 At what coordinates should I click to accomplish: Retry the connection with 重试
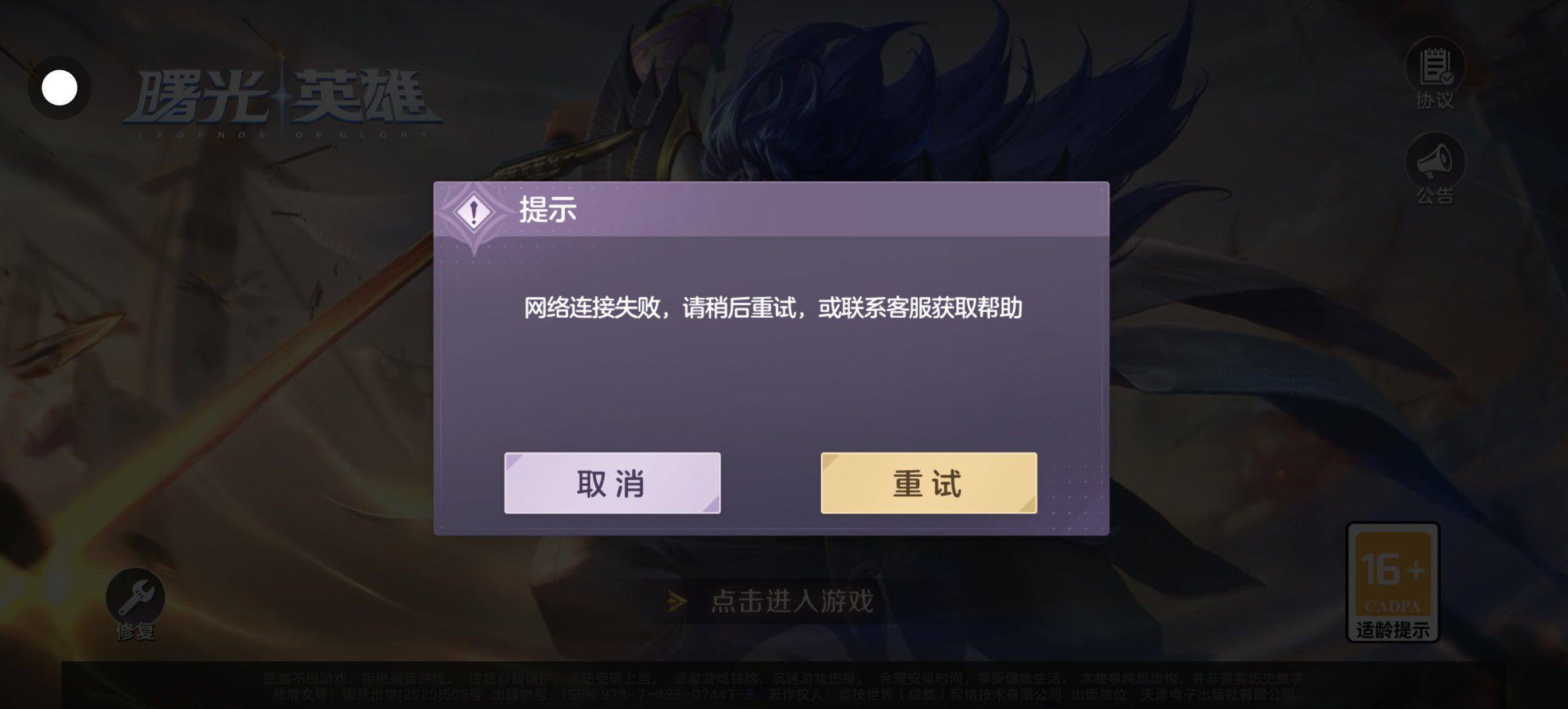pyautogui.click(x=928, y=483)
